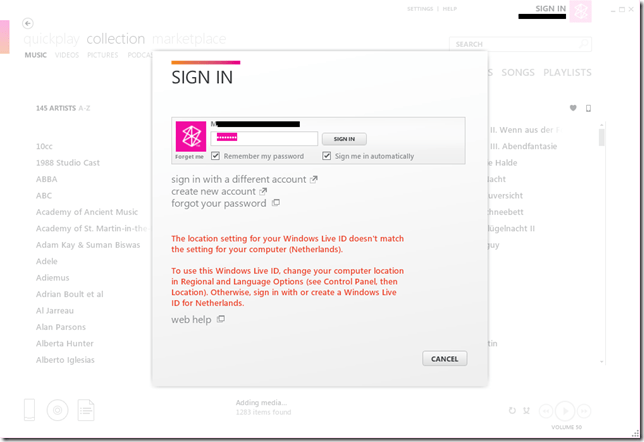Screen dimensions: 644x442
Task: Click the disc burn icon in bottom bar
Action: (x=57, y=409)
